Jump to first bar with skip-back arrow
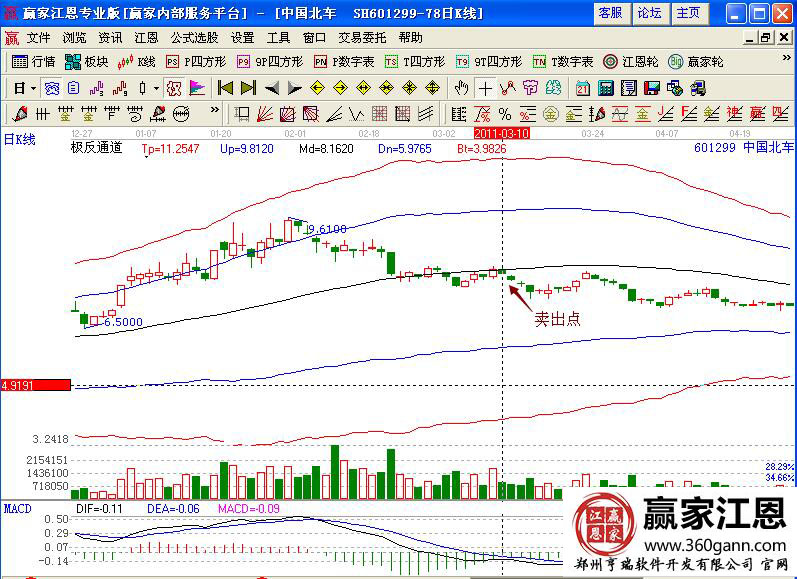The image size is (797, 579). [x=226, y=87]
